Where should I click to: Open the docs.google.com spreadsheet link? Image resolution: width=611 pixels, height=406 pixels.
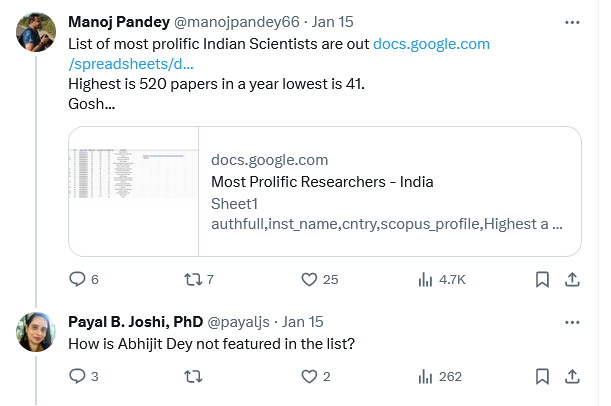tap(430, 45)
